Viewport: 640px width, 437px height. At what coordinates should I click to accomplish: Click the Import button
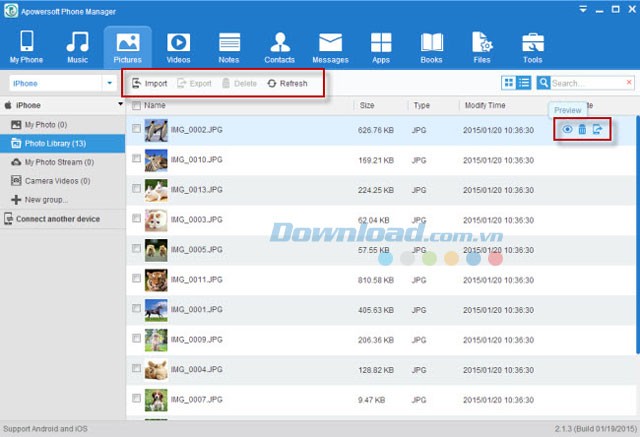click(150, 83)
